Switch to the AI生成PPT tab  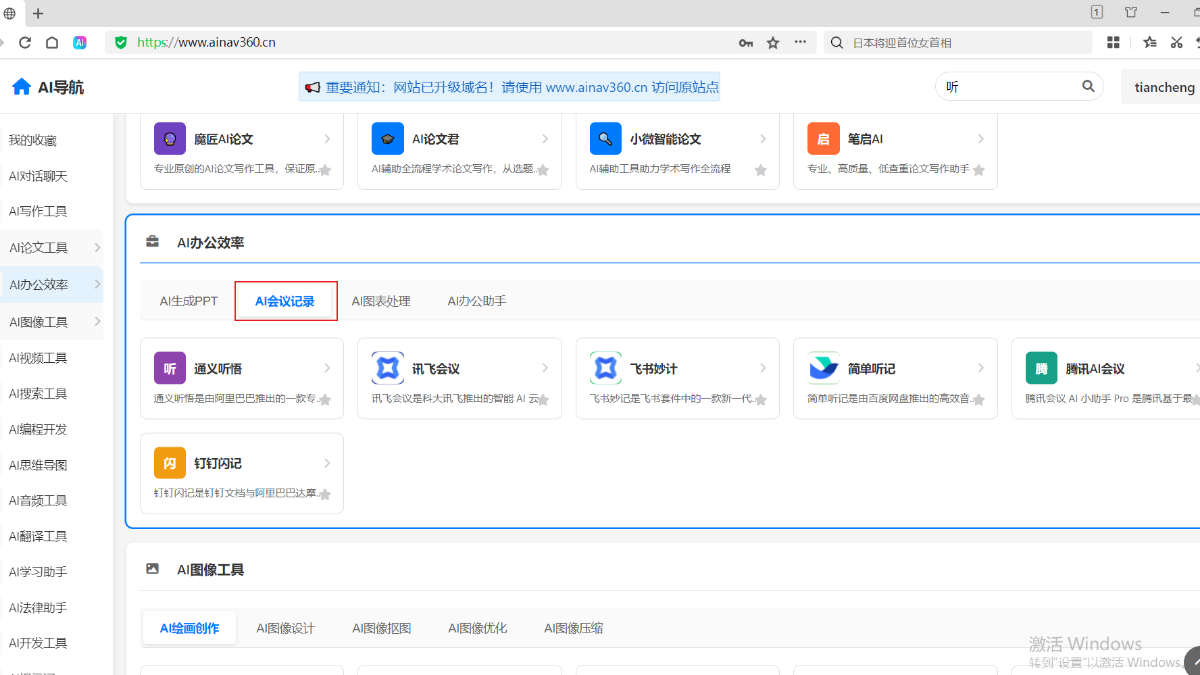189,301
